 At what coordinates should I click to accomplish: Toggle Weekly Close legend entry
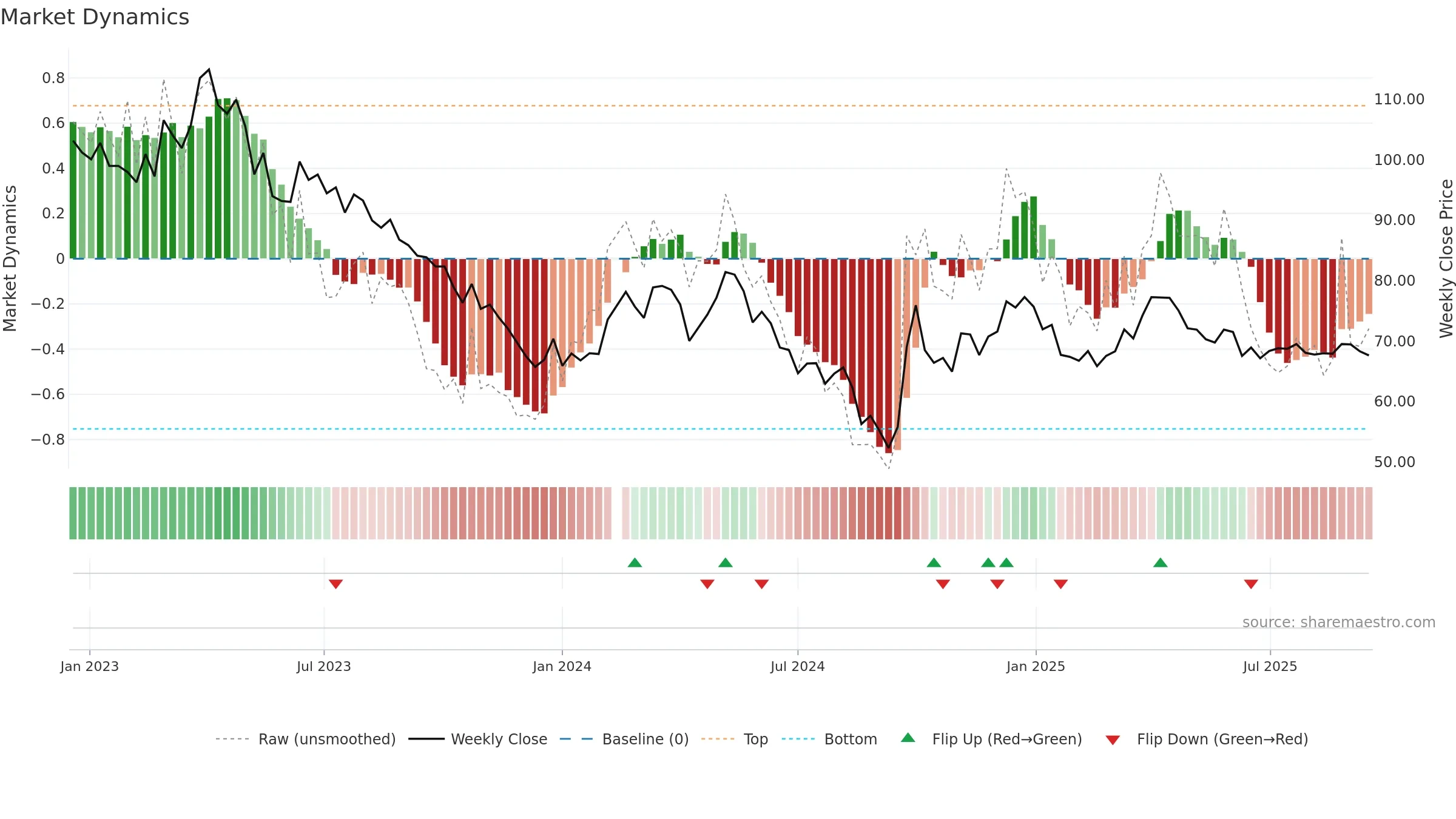point(478,739)
